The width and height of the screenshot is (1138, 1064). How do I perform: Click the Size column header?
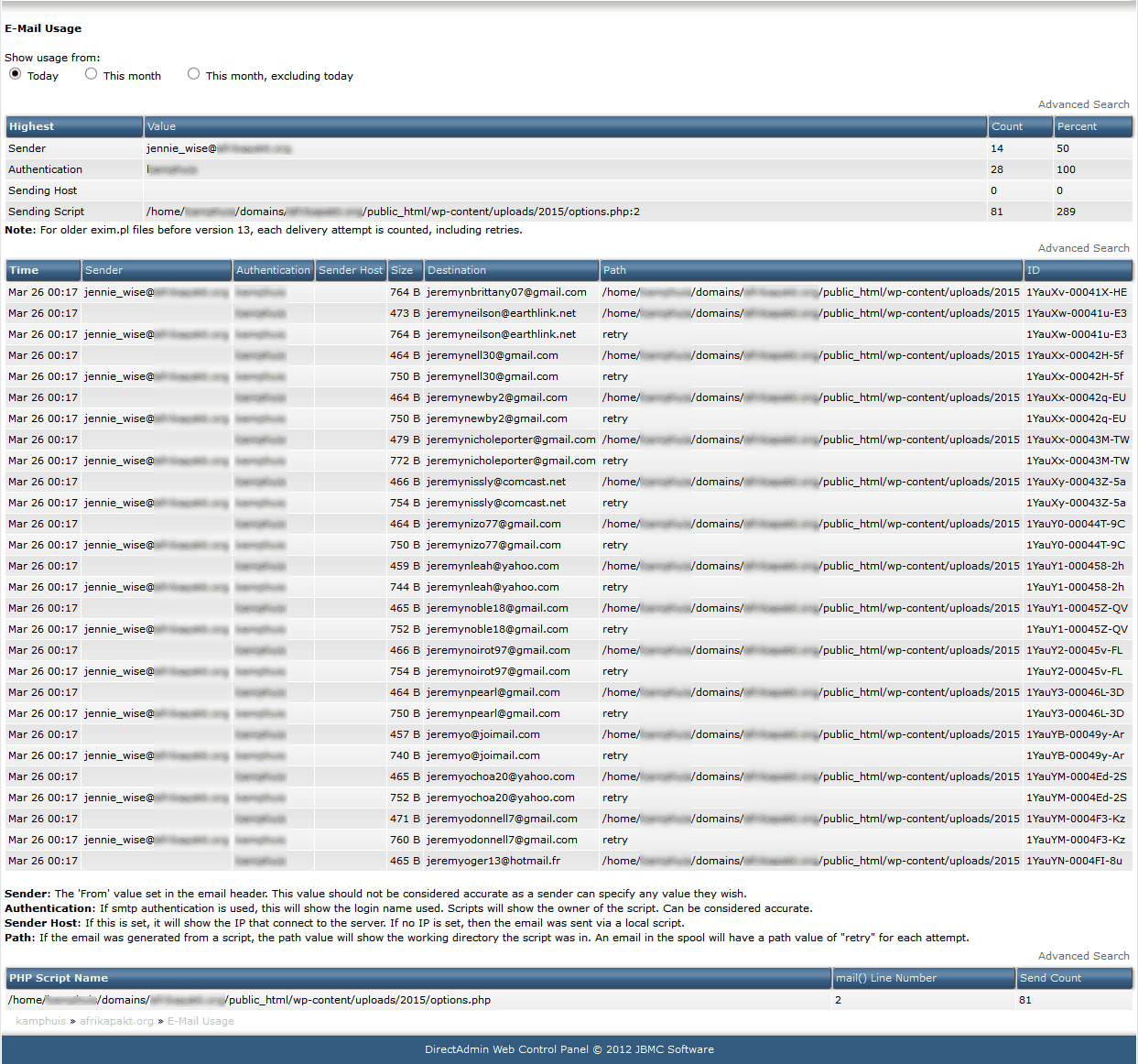(x=402, y=270)
